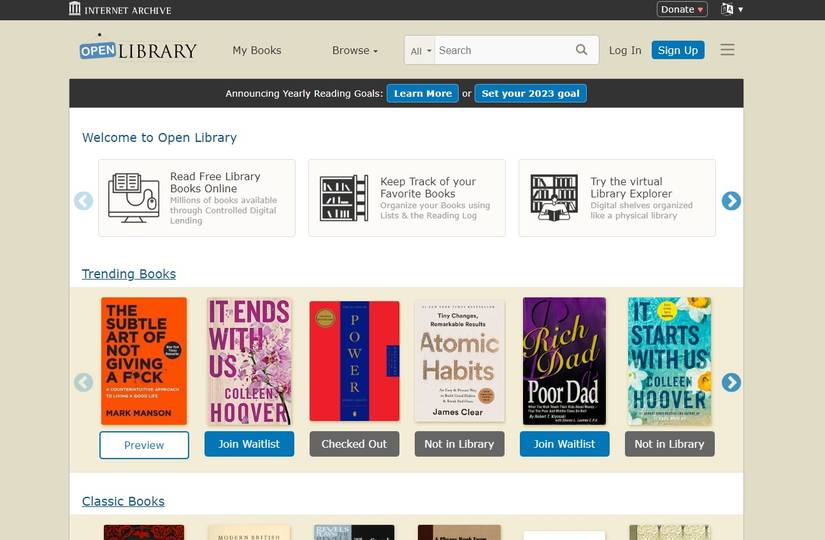Viewport: 825px width, 540px height.
Task: Click the welcome carousel next arrow
Action: [x=731, y=200]
